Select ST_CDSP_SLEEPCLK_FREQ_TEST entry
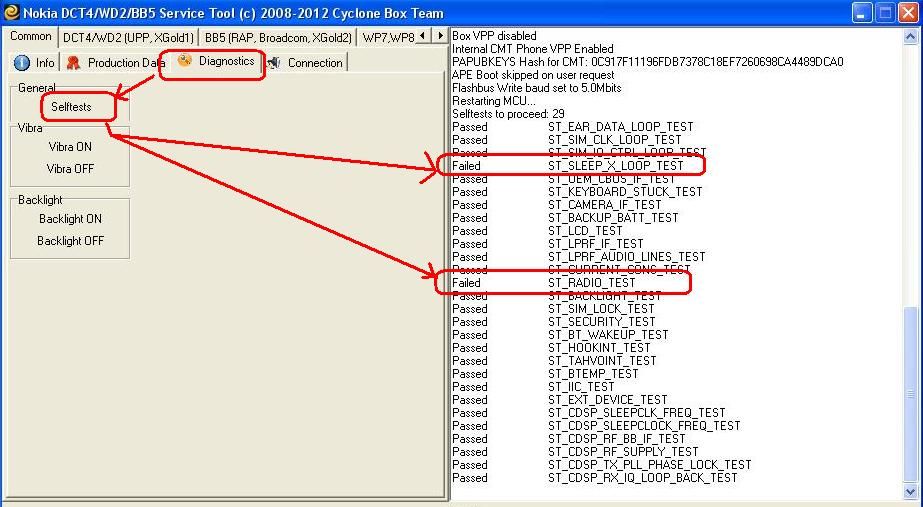The width and height of the screenshot is (923, 507). [x=589, y=412]
